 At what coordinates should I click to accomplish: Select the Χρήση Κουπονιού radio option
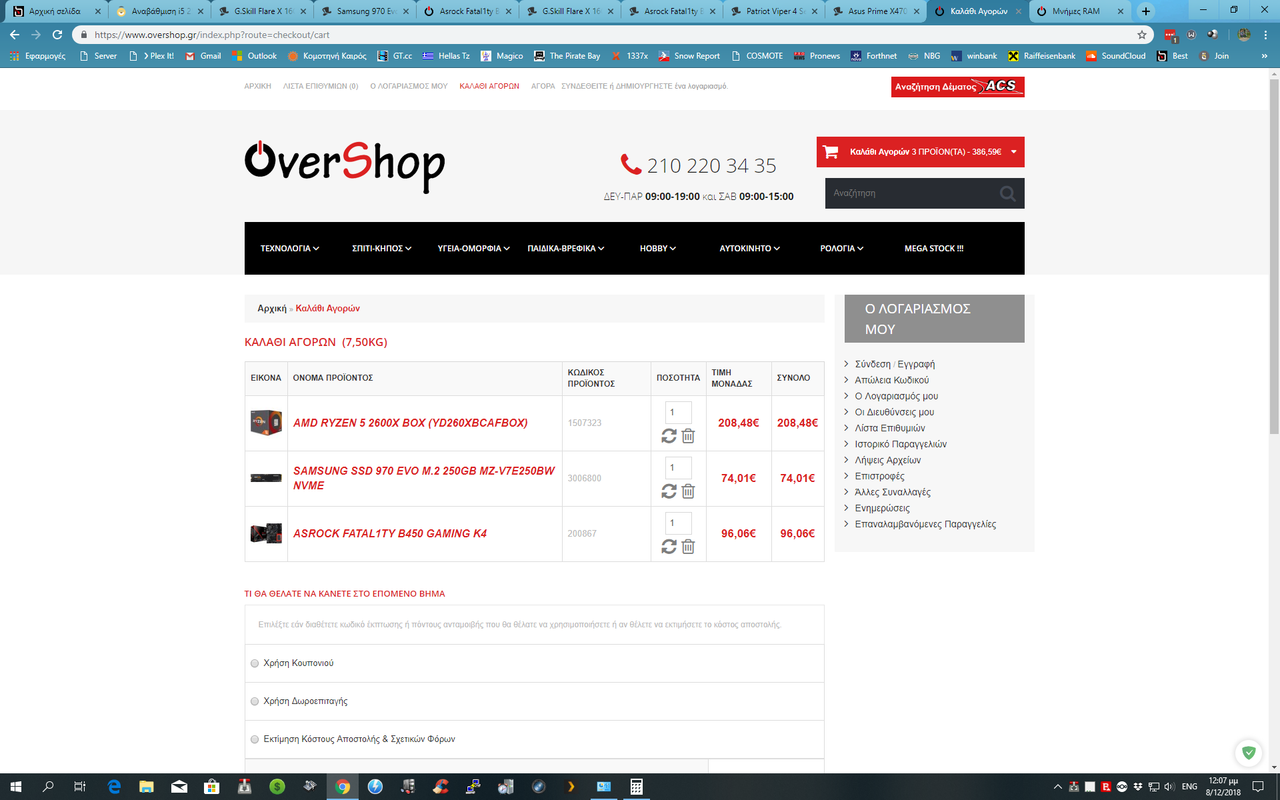click(x=254, y=663)
